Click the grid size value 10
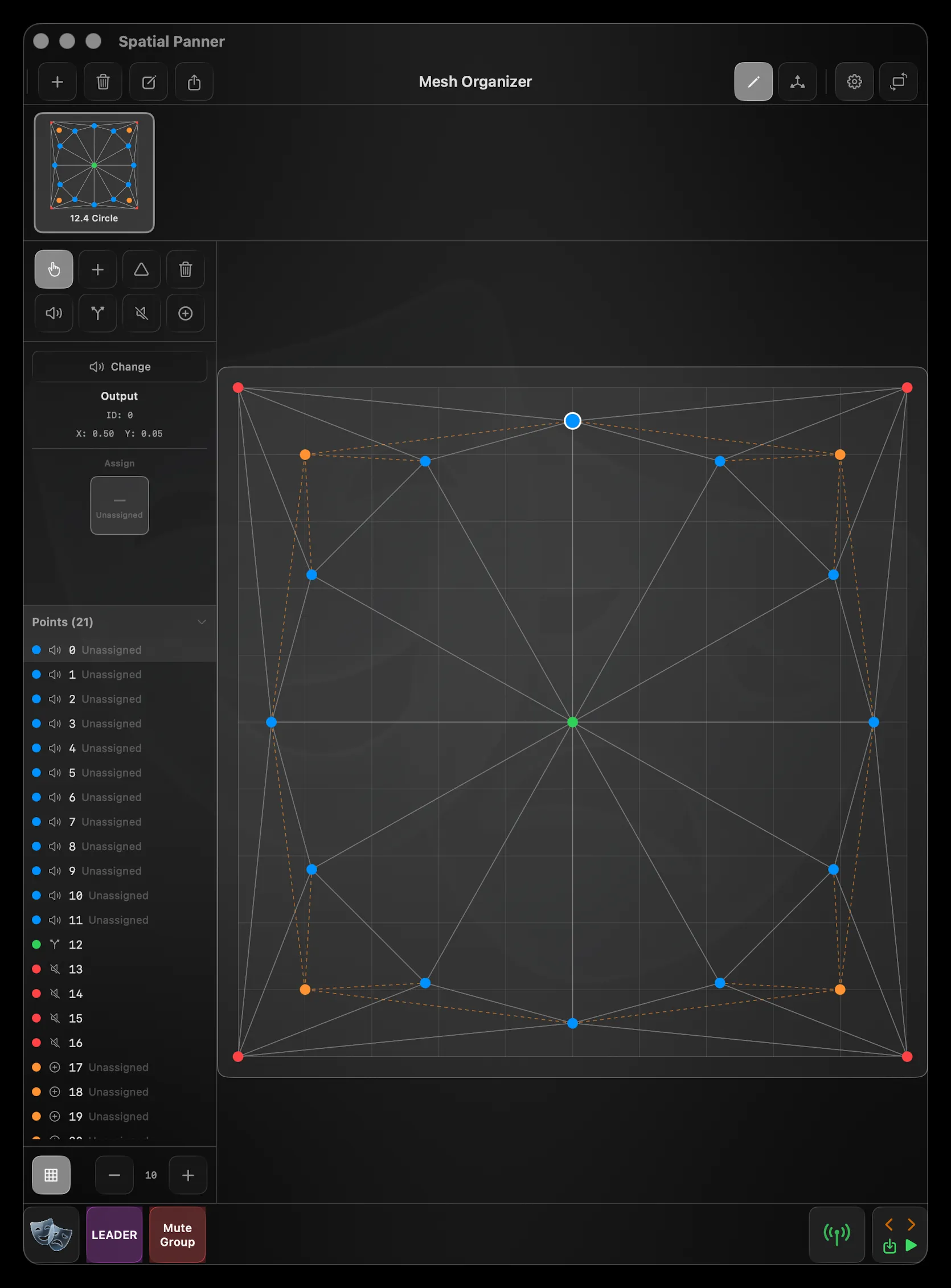The width and height of the screenshot is (951, 1288). point(151,1175)
